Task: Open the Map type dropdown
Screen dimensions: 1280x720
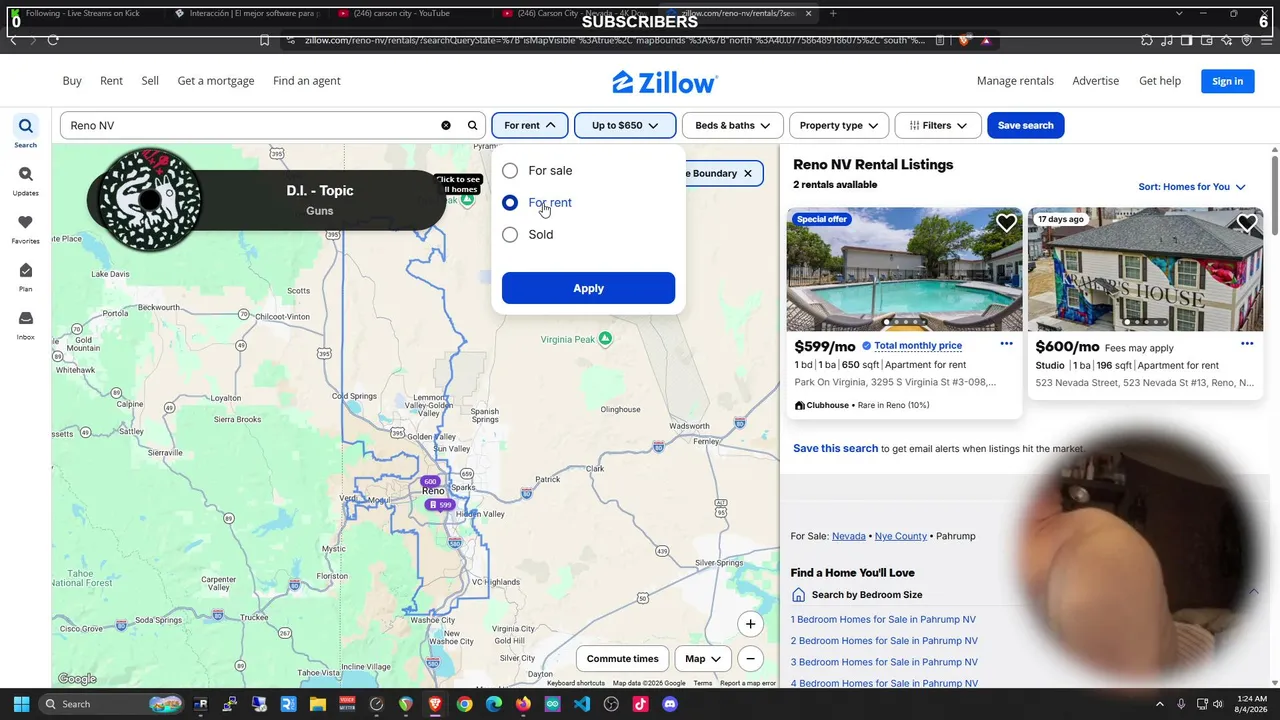Action: (703, 659)
